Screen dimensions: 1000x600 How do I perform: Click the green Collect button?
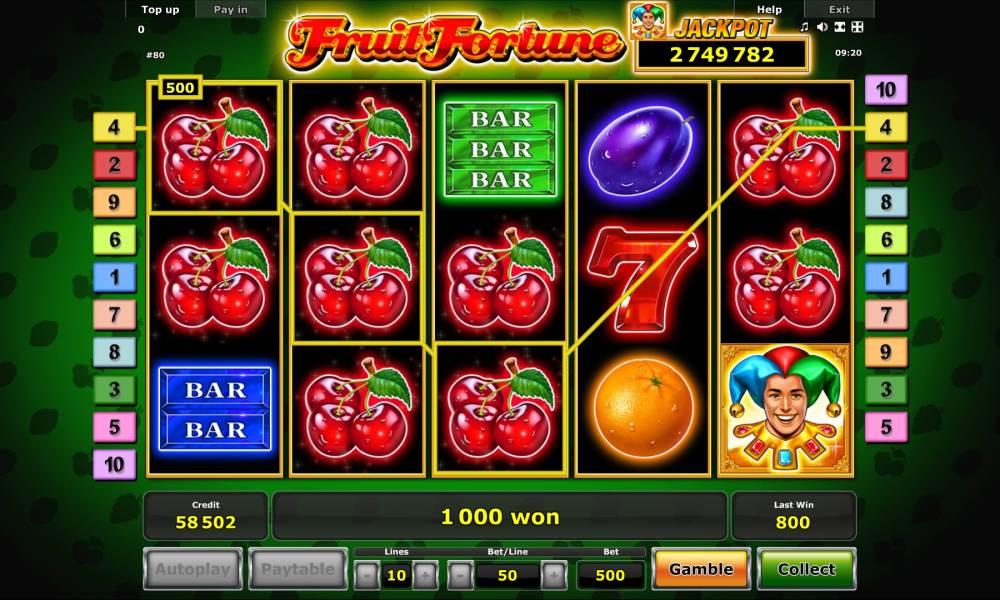click(806, 569)
